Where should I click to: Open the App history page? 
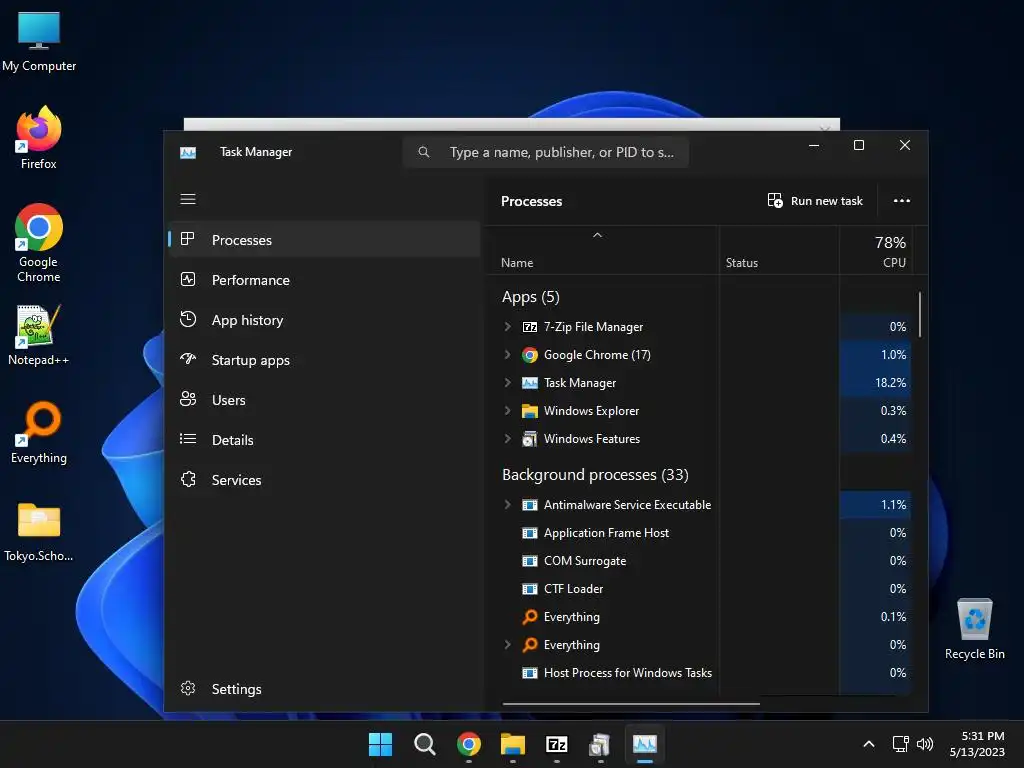point(325,320)
